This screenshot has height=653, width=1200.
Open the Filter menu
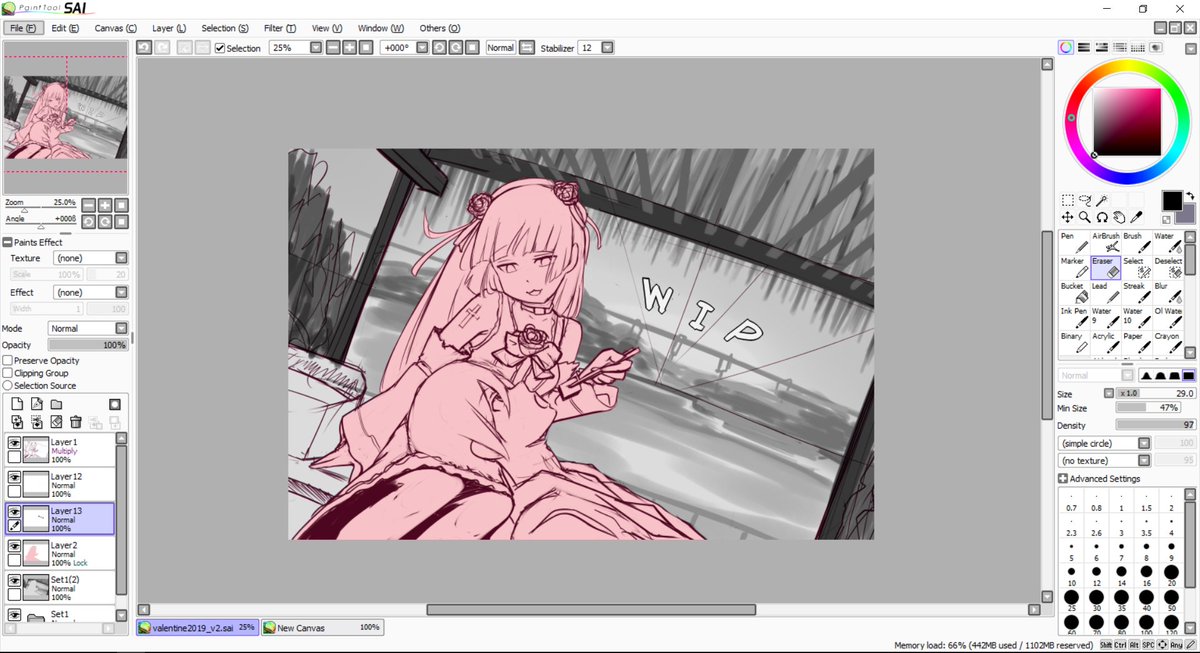tap(280, 28)
